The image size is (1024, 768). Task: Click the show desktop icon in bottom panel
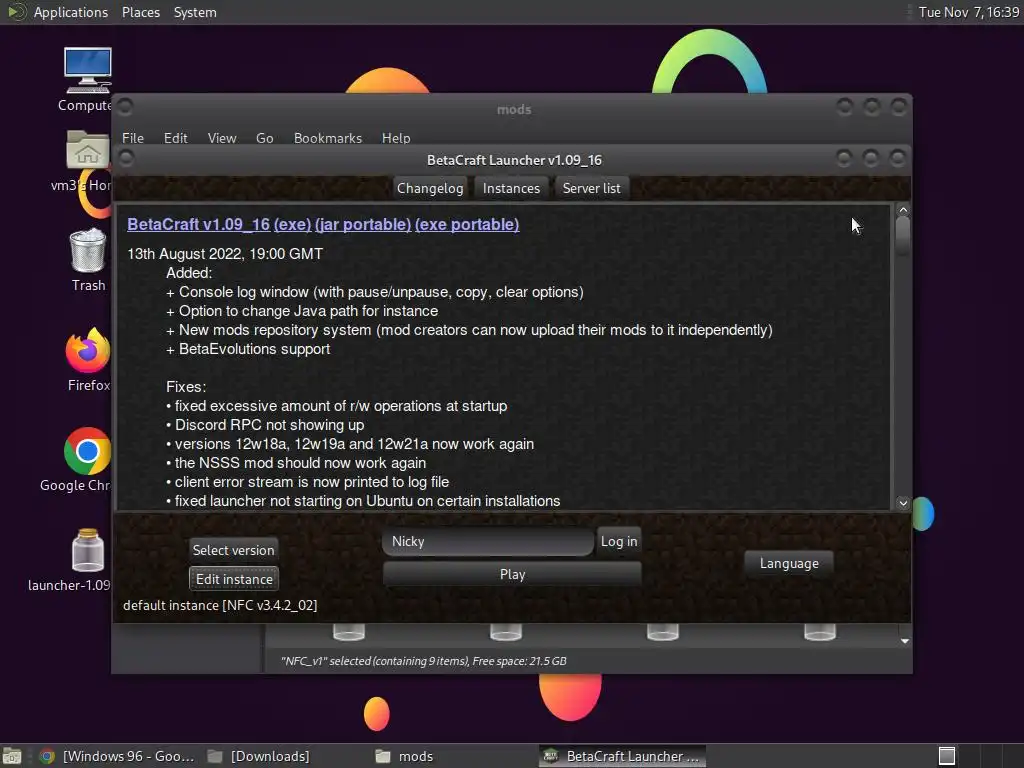point(11,756)
